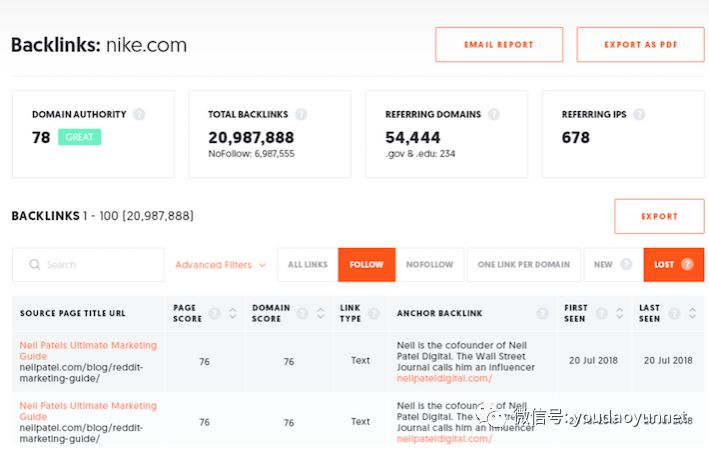Click the Domain Authority help icon

[x=139, y=114]
